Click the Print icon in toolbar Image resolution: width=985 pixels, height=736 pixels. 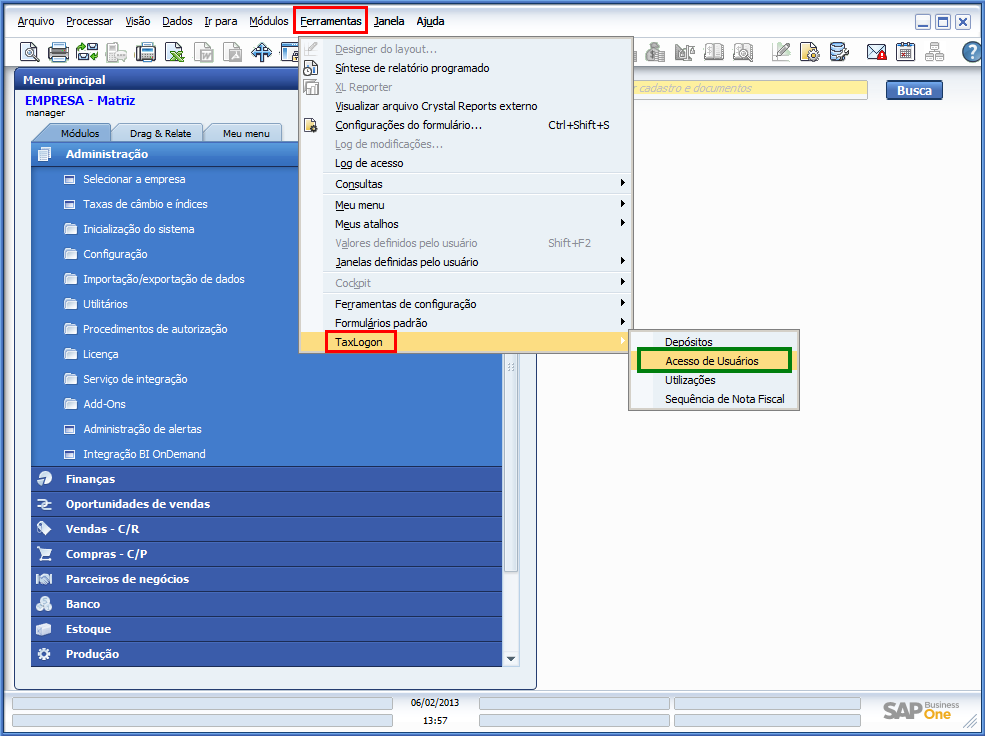coord(58,52)
